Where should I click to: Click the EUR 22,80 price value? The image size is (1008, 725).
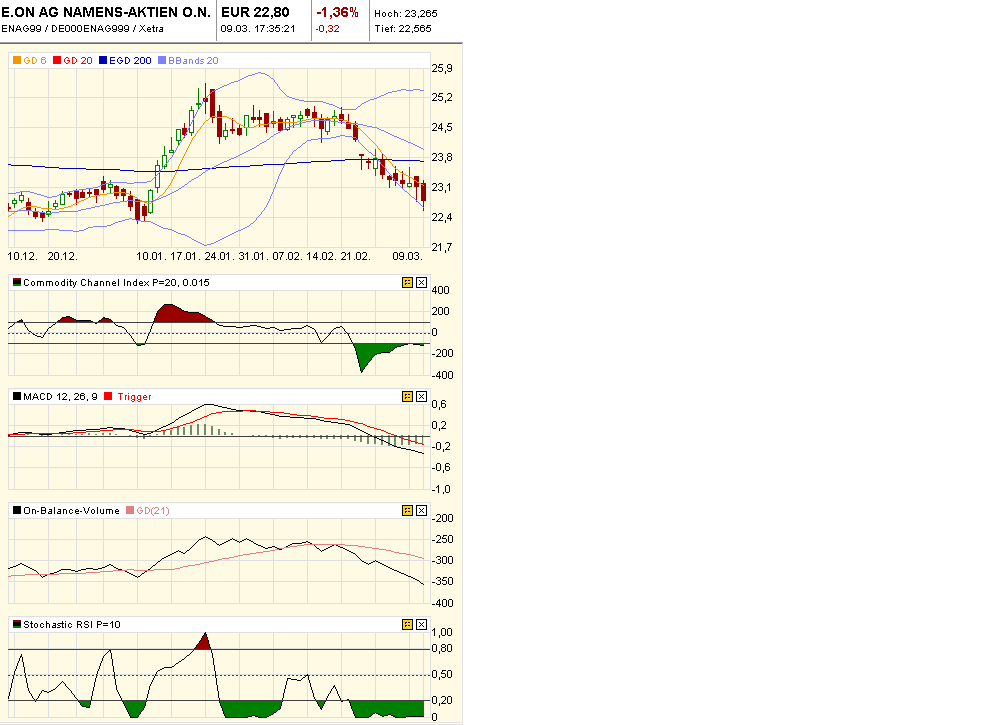(x=255, y=12)
